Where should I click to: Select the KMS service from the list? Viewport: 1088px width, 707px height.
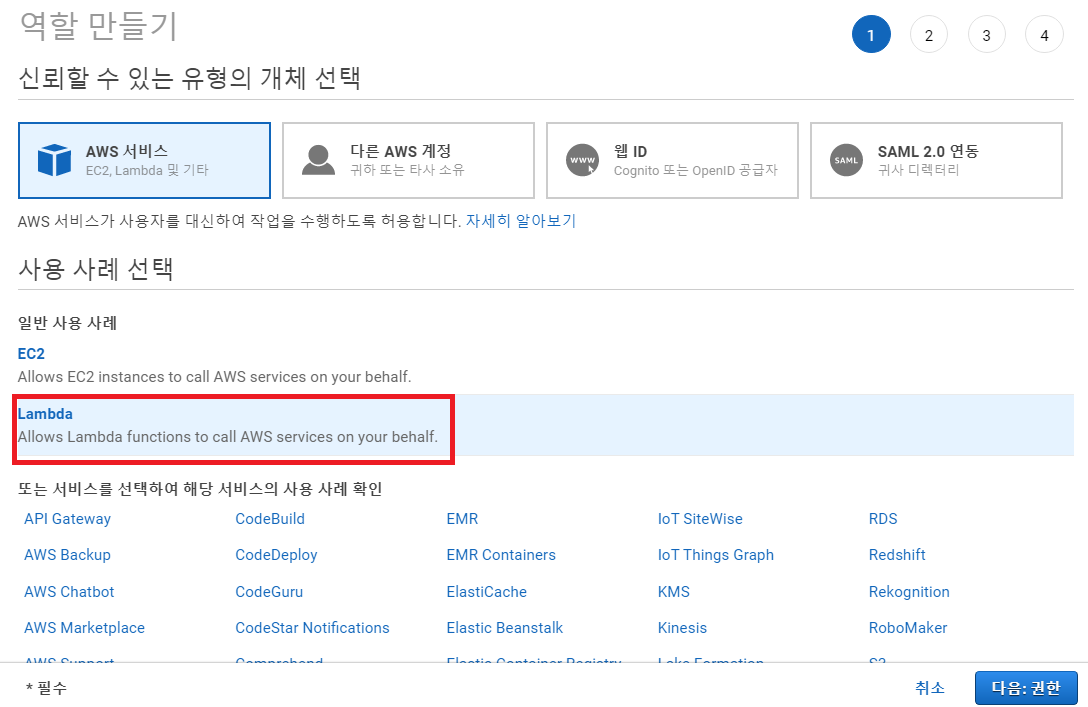point(674,591)
